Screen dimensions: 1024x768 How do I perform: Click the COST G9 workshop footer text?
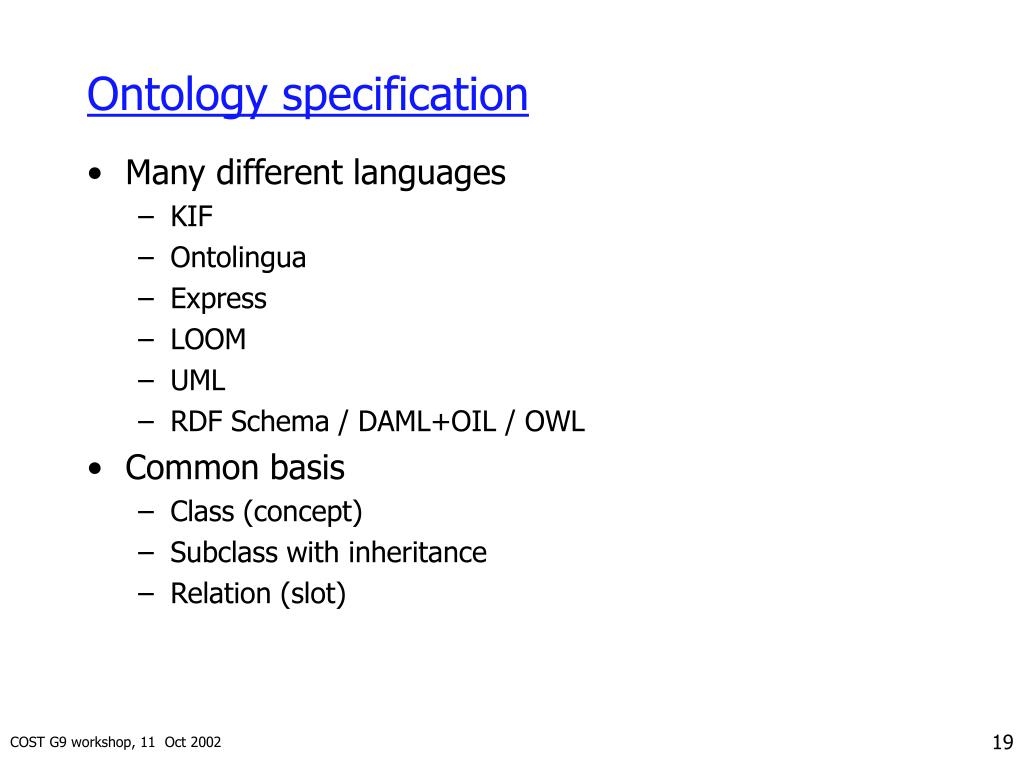tap(116, 742)
